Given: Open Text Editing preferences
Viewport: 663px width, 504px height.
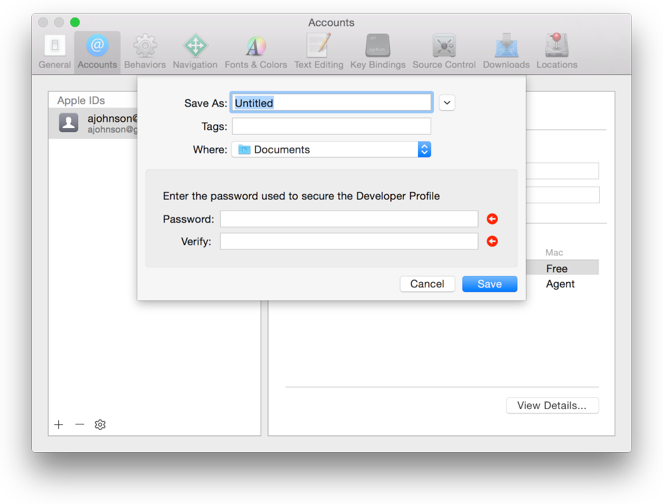Looking at the screenshot, I should click(x=319, y=52).
